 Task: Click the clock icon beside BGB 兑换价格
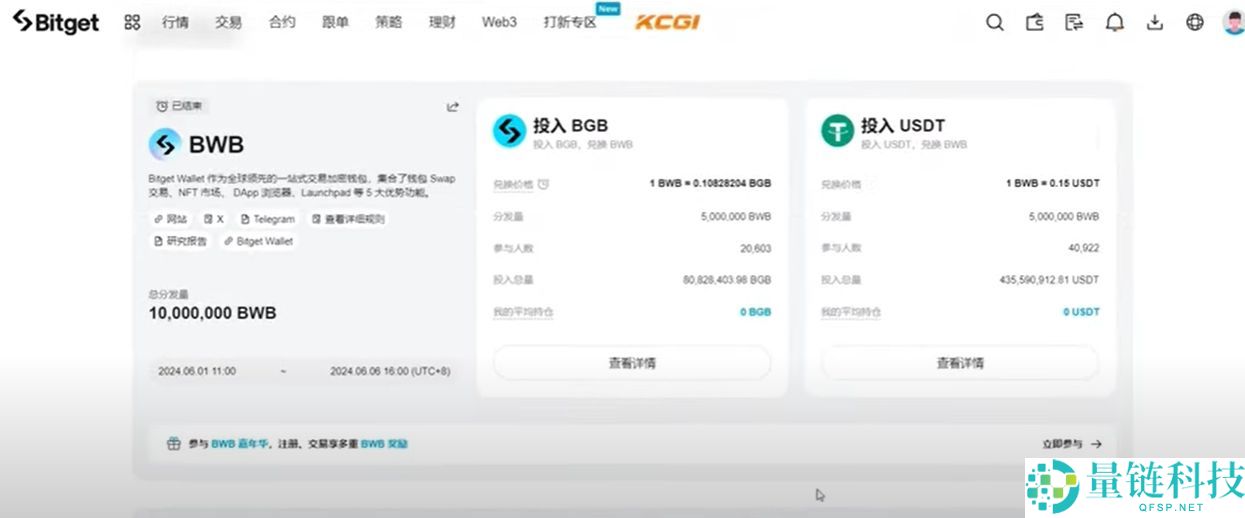[x=543, y=184]
